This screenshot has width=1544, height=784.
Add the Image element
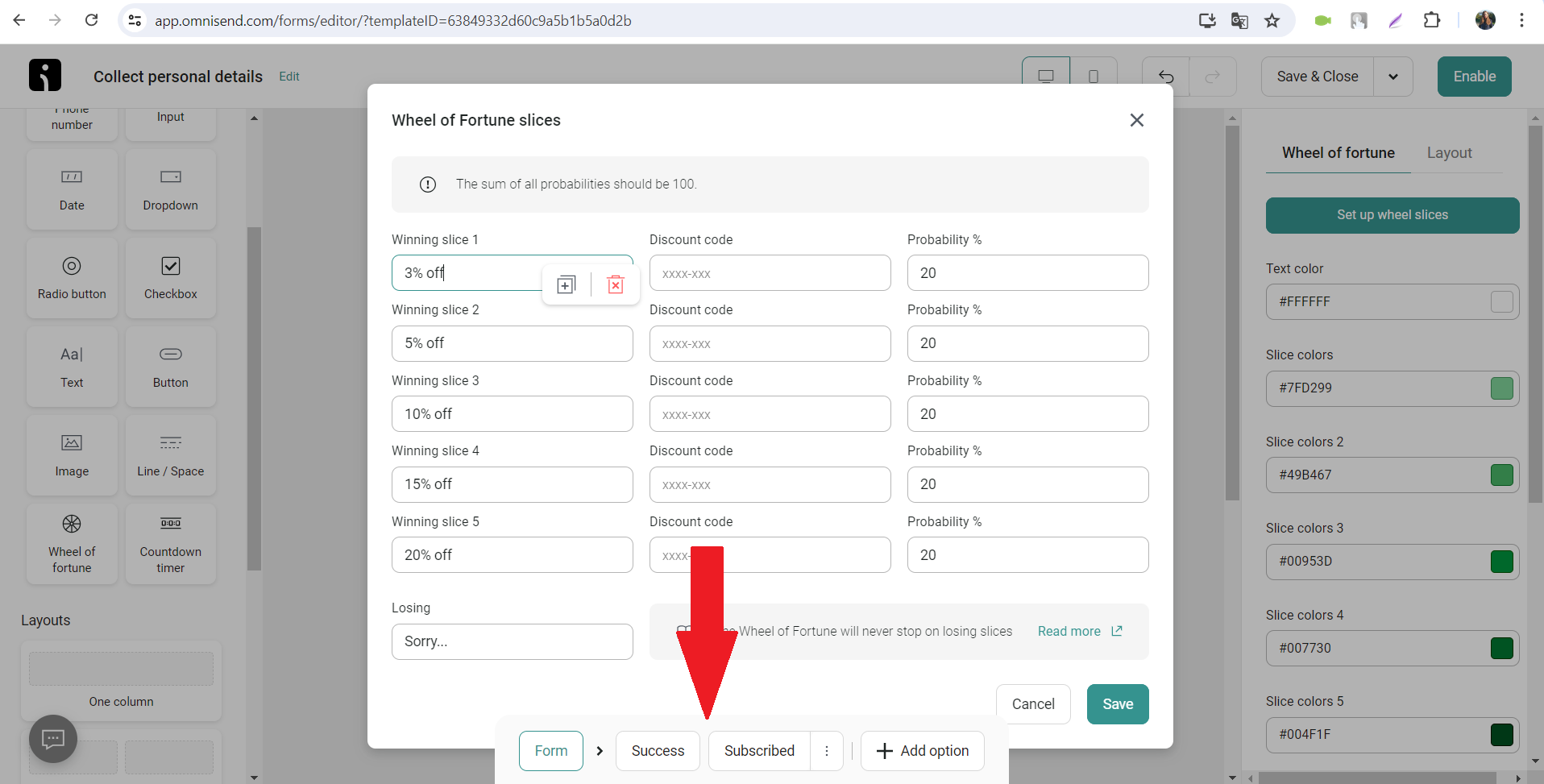pos(72,455)
